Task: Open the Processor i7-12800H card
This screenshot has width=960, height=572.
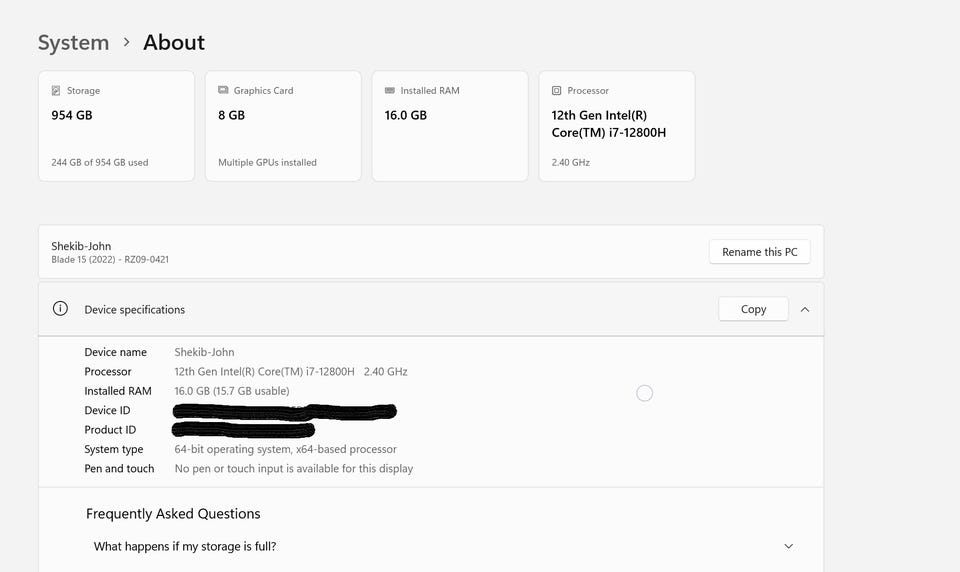Action: coord(616,127)
